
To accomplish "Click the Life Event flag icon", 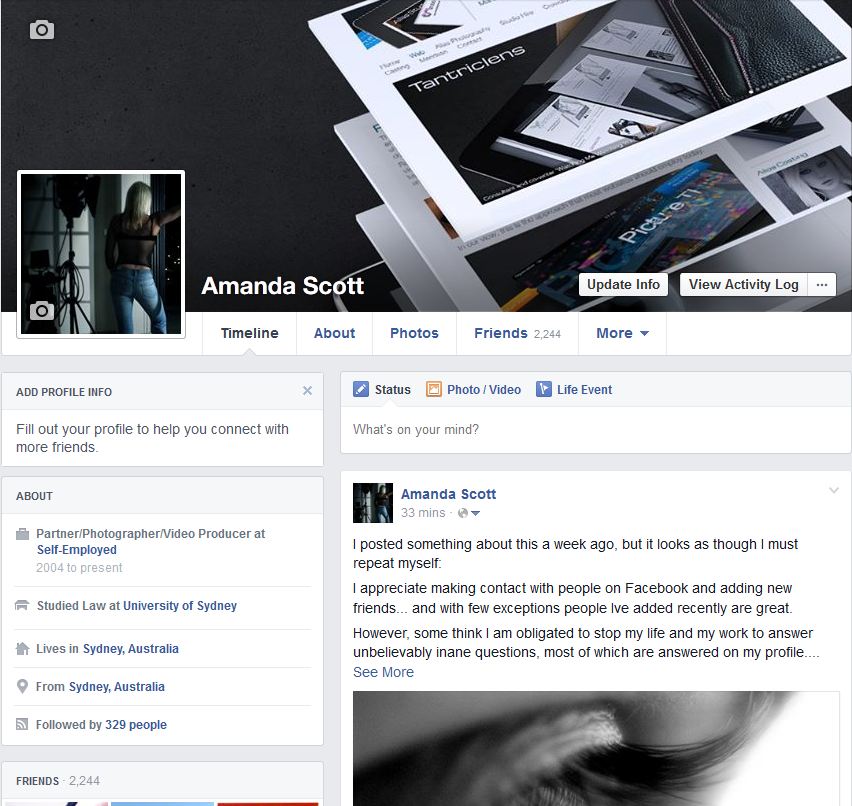I will pyautogui.click(x=544, y=390).
